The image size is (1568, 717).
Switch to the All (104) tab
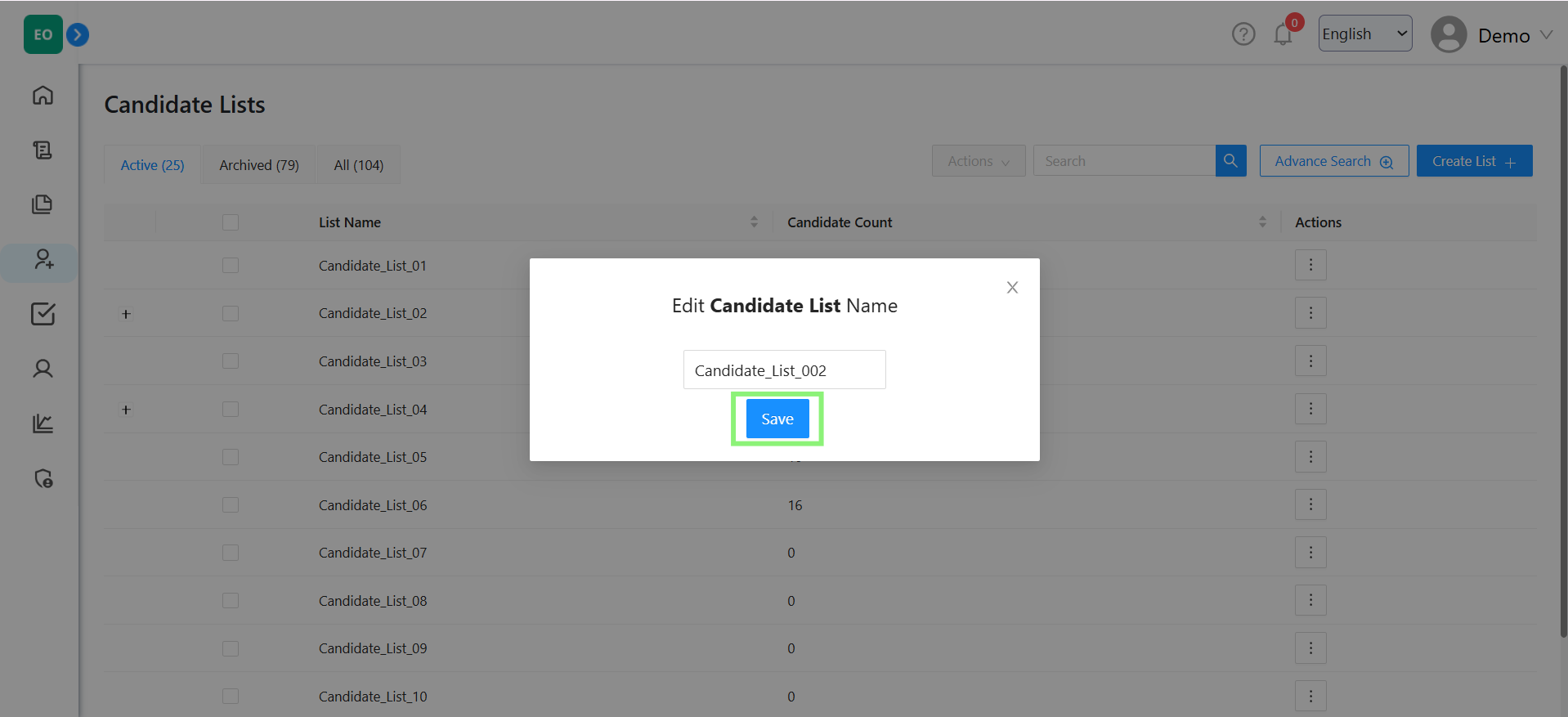point(358,165)
